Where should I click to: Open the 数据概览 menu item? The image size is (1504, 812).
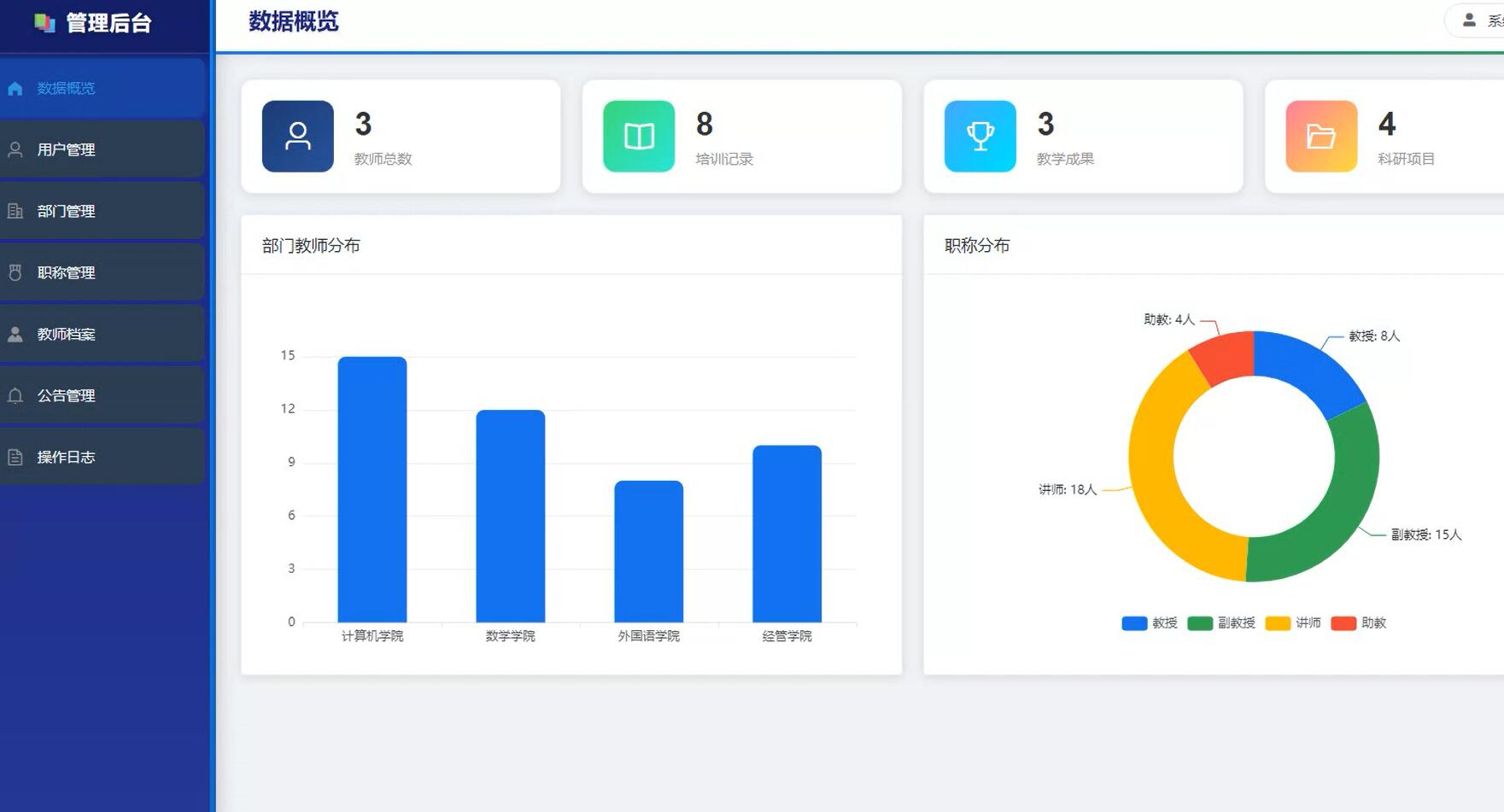point(102,88)
